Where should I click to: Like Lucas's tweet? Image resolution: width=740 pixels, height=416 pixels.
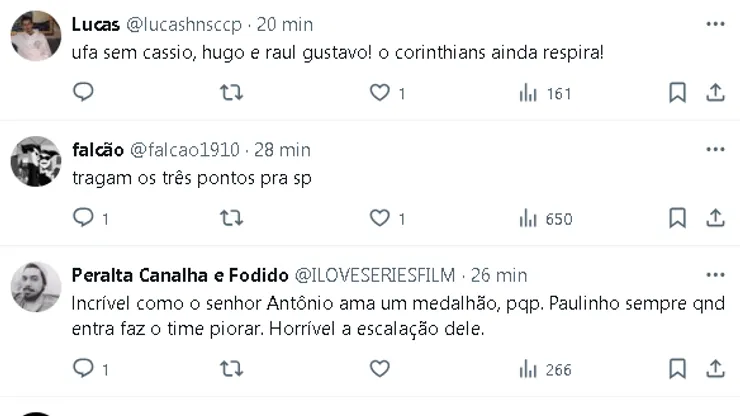380,93
